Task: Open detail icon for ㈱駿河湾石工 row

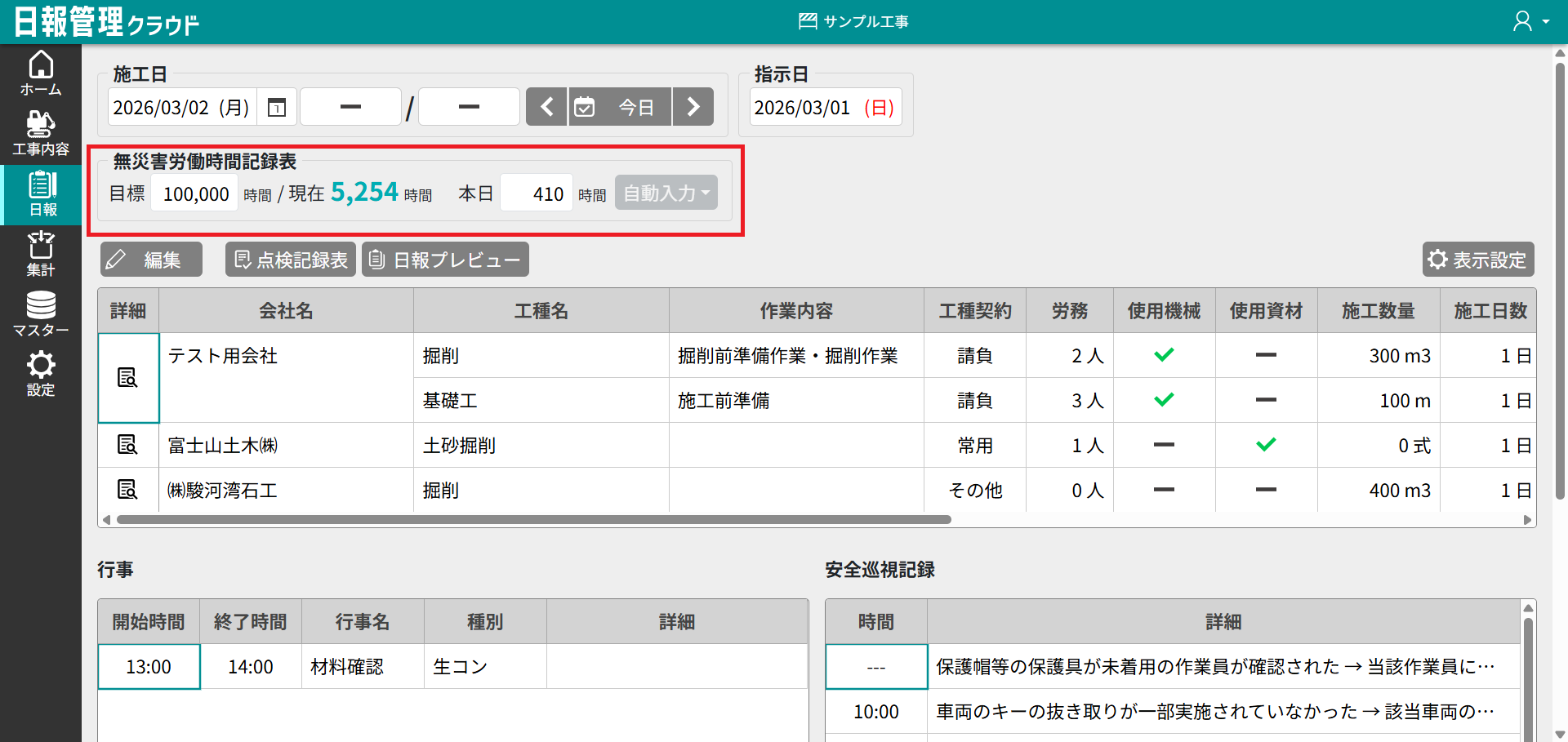Action: tap(127, 490)
